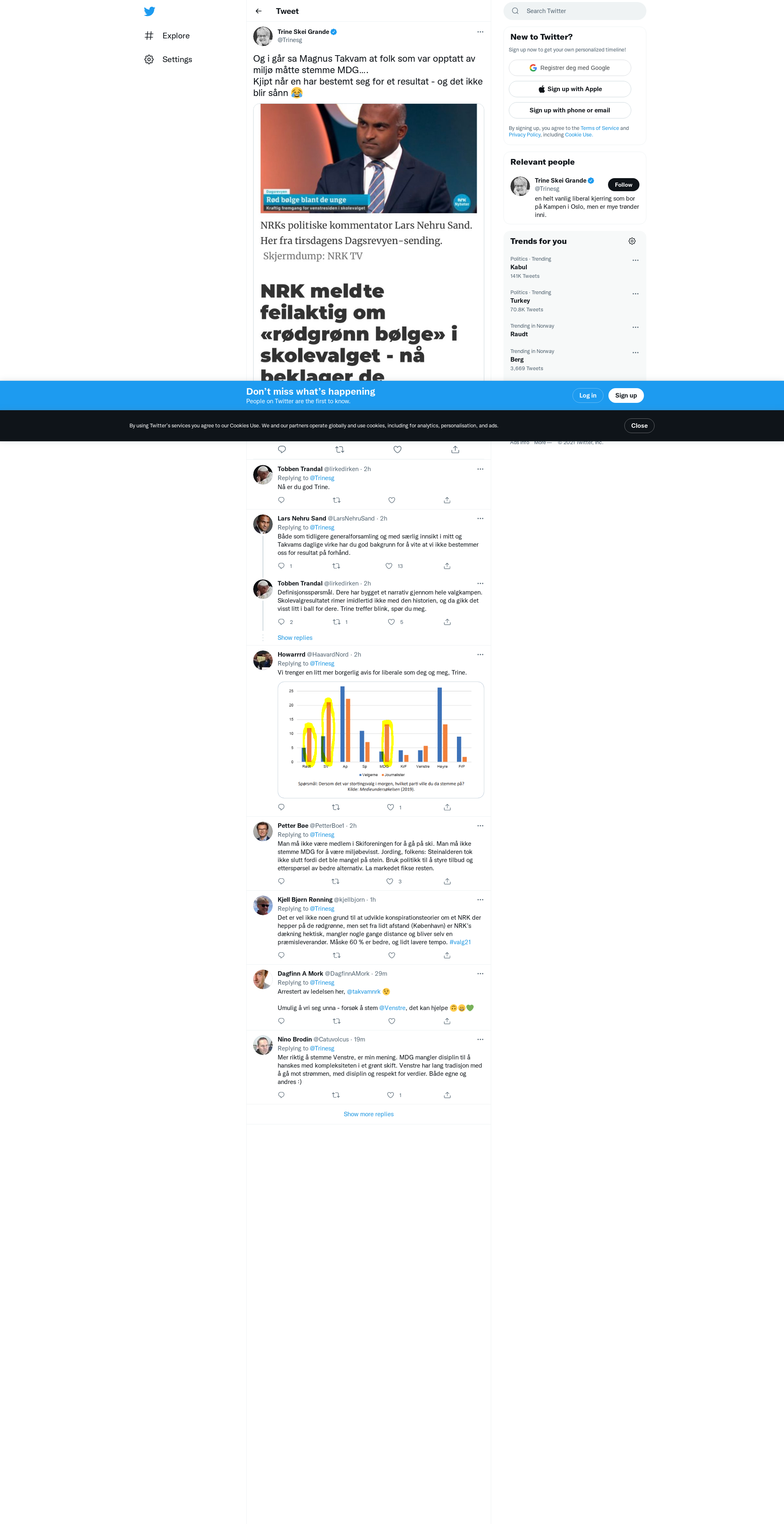Screen dimensions: 784x1524
Task: Retweet Tobben Trandal's 'Nå er du god Trine' reply
Action: pyautogui.click(x=336, y=500)
